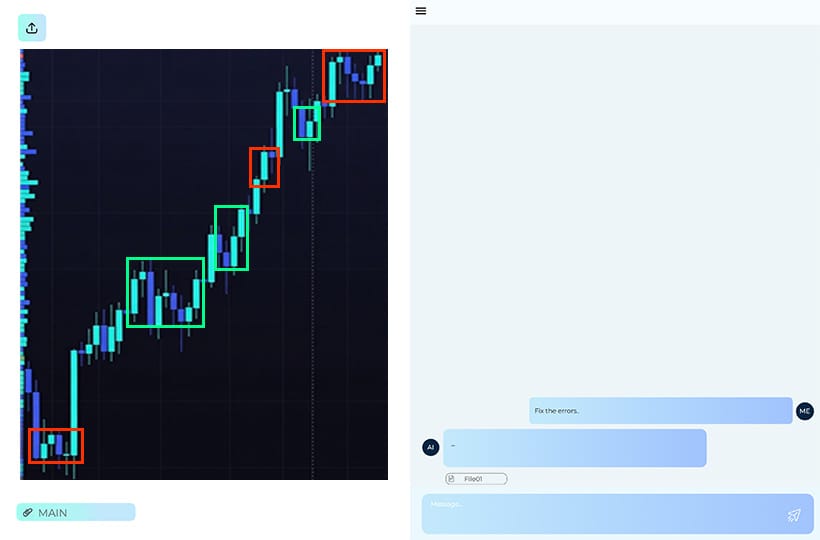Click the small green box near chart top

(307, 123)
